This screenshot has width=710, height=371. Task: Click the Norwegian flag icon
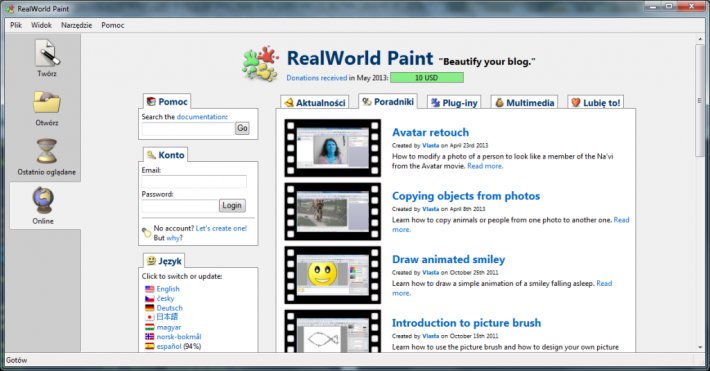coord(149,337)
